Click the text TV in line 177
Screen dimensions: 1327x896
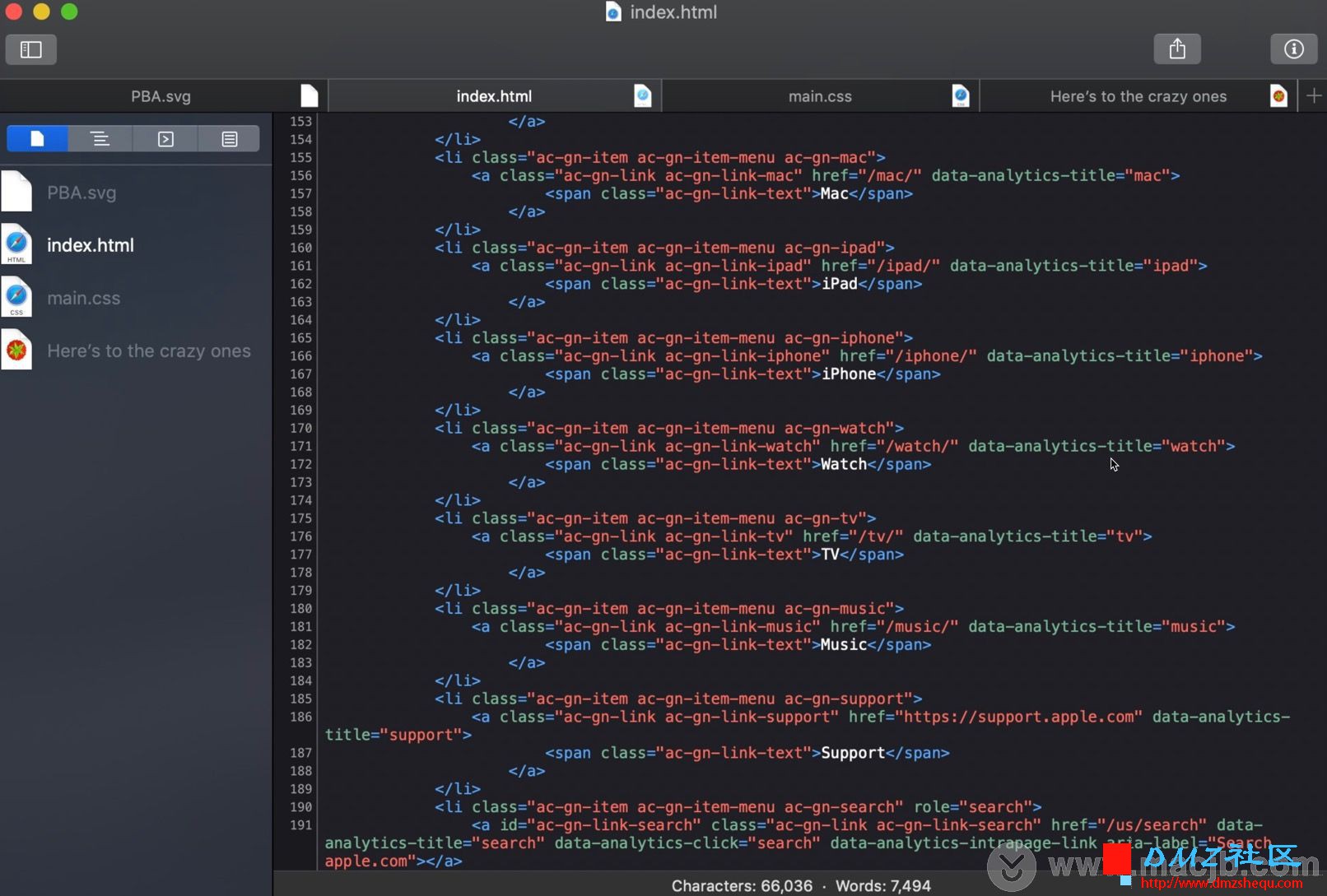pyautogui.click(x=830, y=555)
